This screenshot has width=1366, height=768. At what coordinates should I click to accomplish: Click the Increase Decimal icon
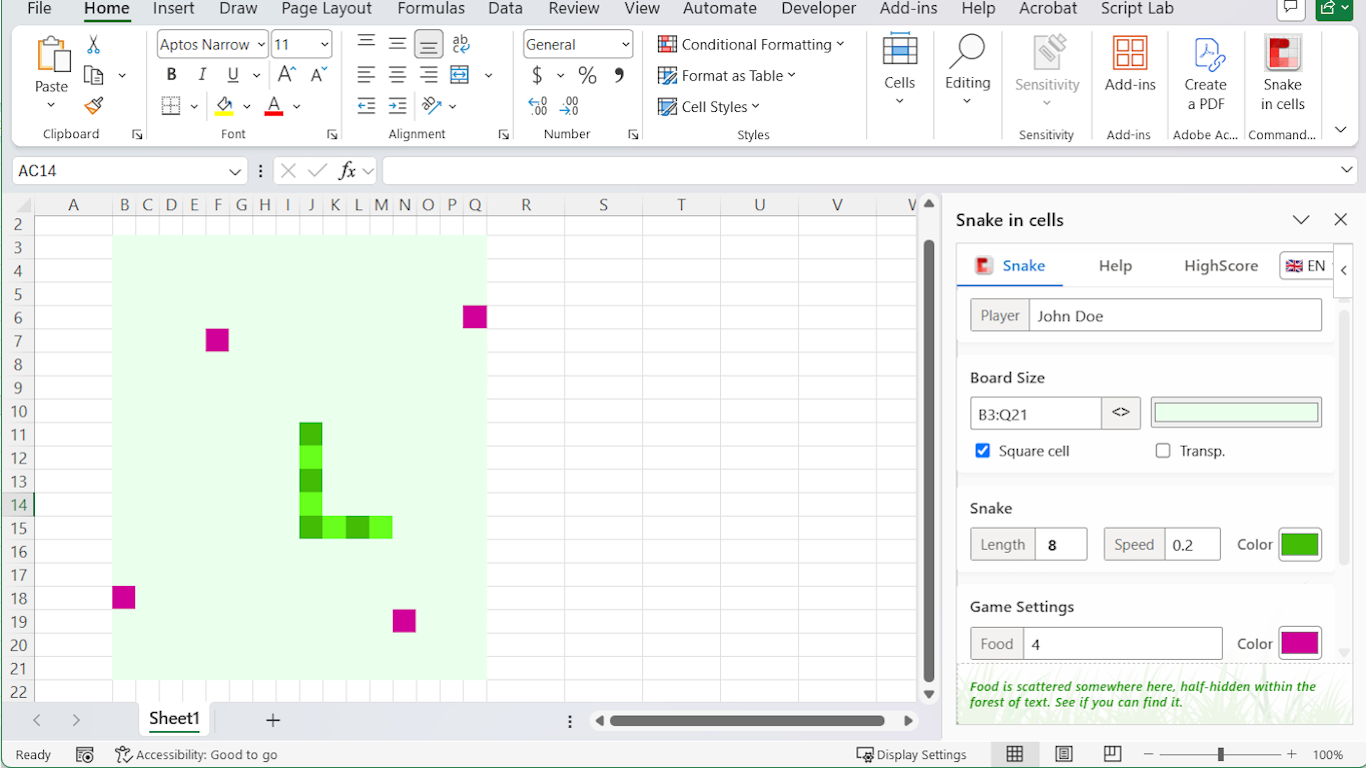[x=538, y=106]
